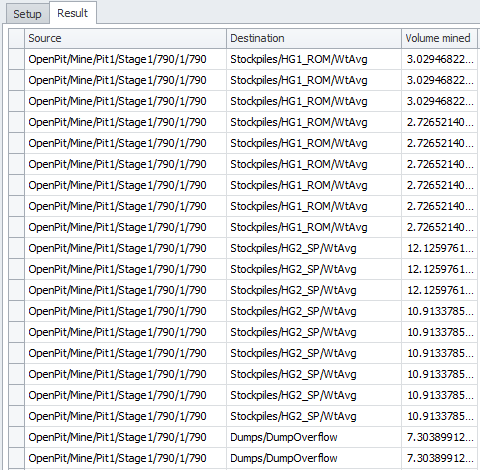
Task: Click the first Stockpiles/HG2_SP/WtAvg destination cell
Action: point(314,248)
